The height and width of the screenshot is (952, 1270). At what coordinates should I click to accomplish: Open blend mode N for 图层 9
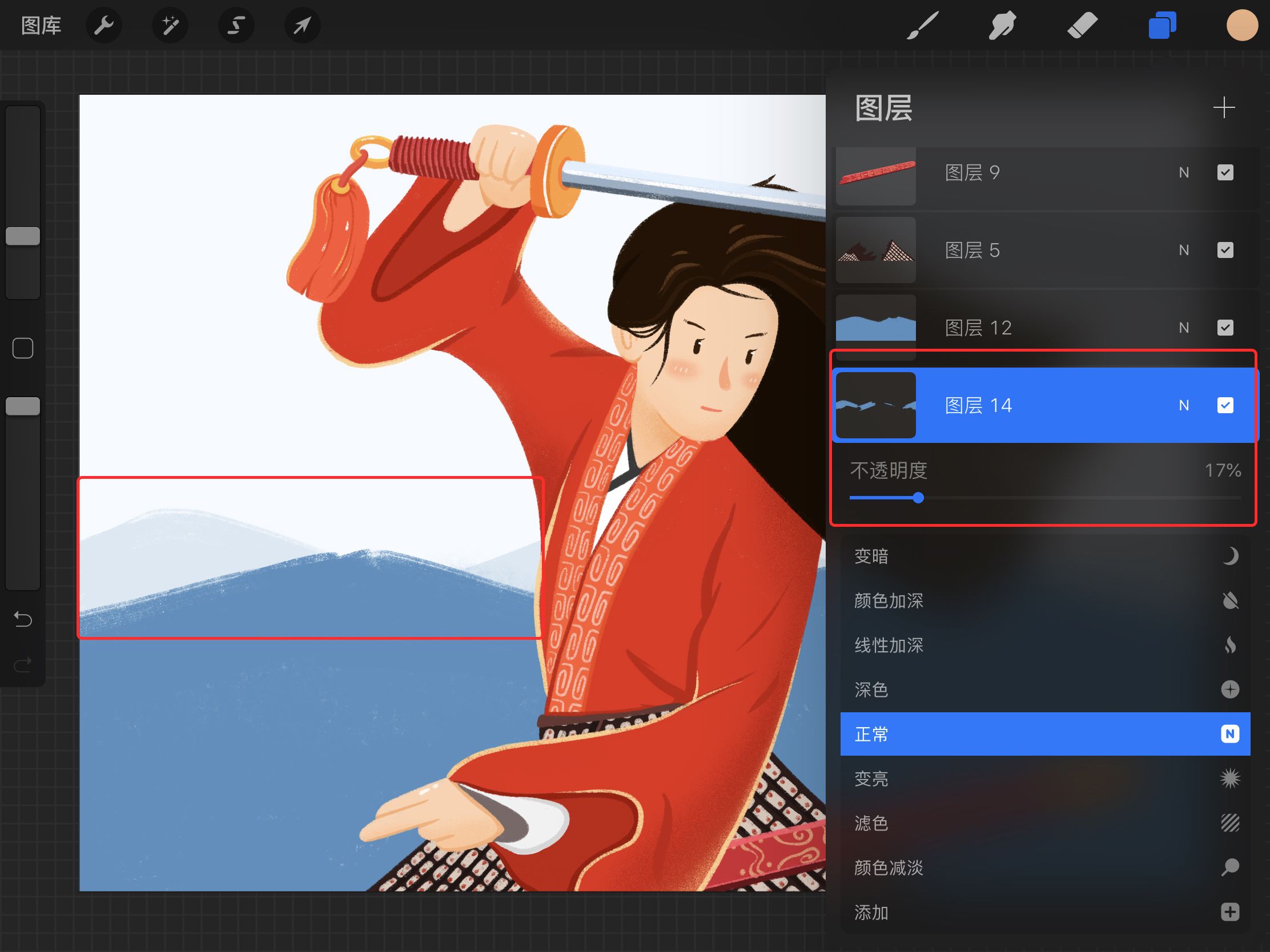point(1183,173)
